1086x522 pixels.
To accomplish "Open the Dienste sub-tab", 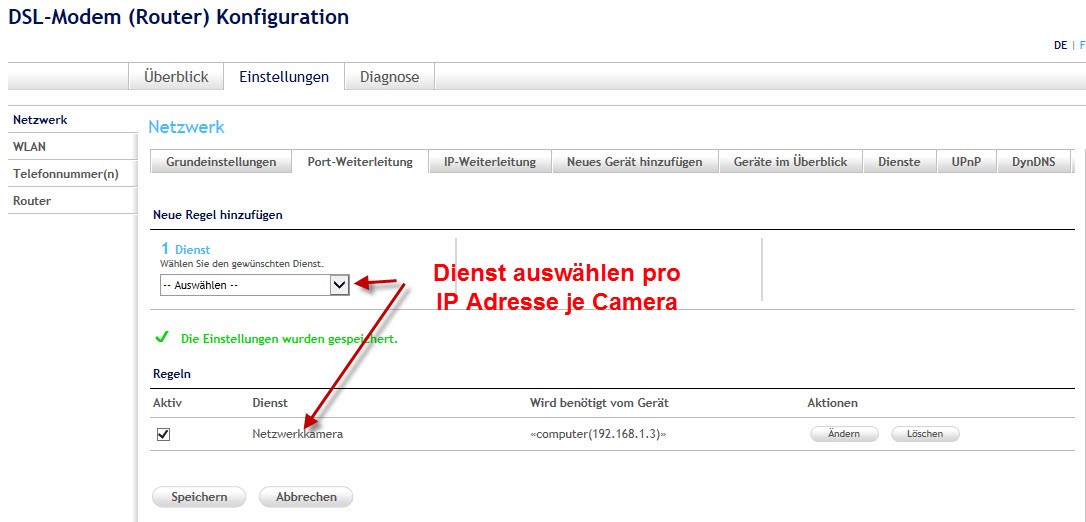I will [x=899, y=162].
